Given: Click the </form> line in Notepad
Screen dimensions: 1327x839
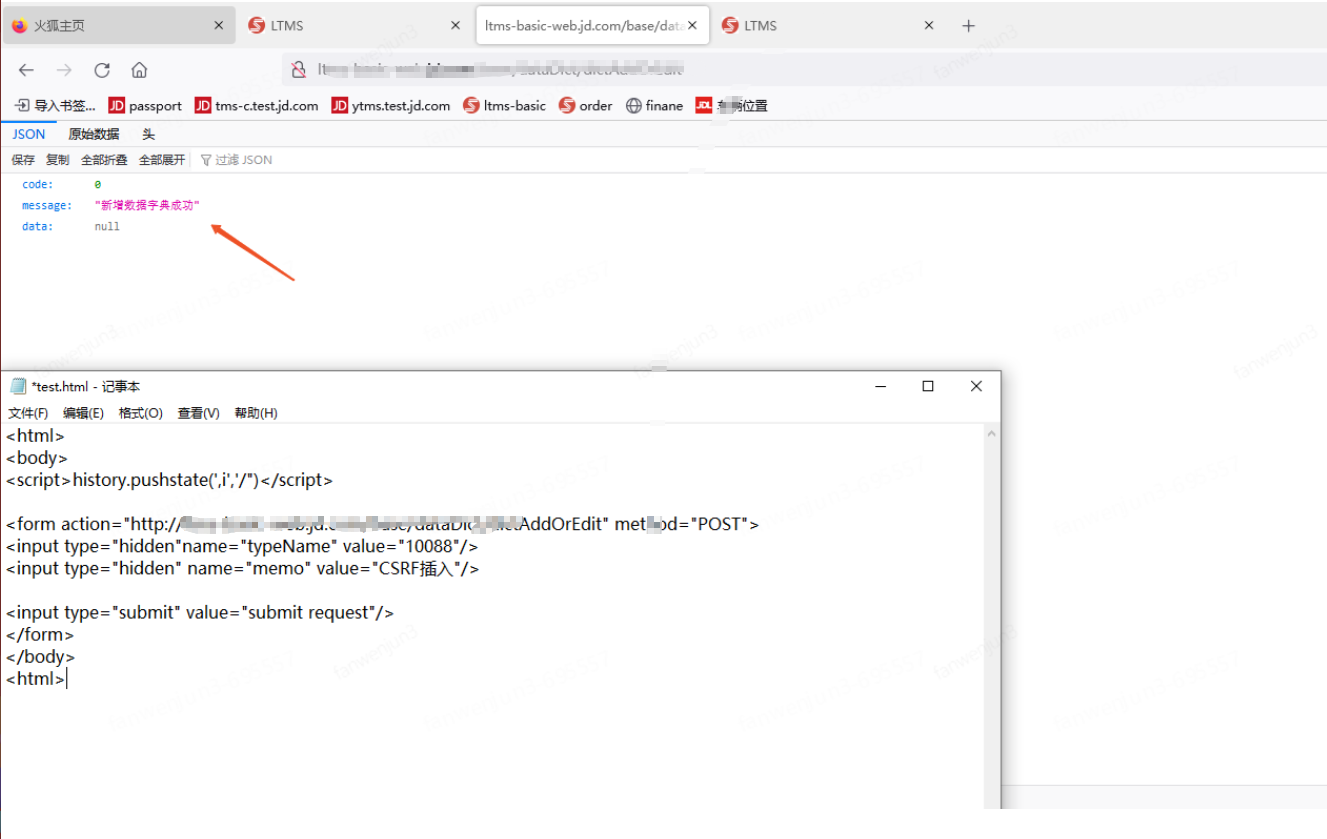Looking at the screenshot, I should pyautogui.click(x=40, y=634).
